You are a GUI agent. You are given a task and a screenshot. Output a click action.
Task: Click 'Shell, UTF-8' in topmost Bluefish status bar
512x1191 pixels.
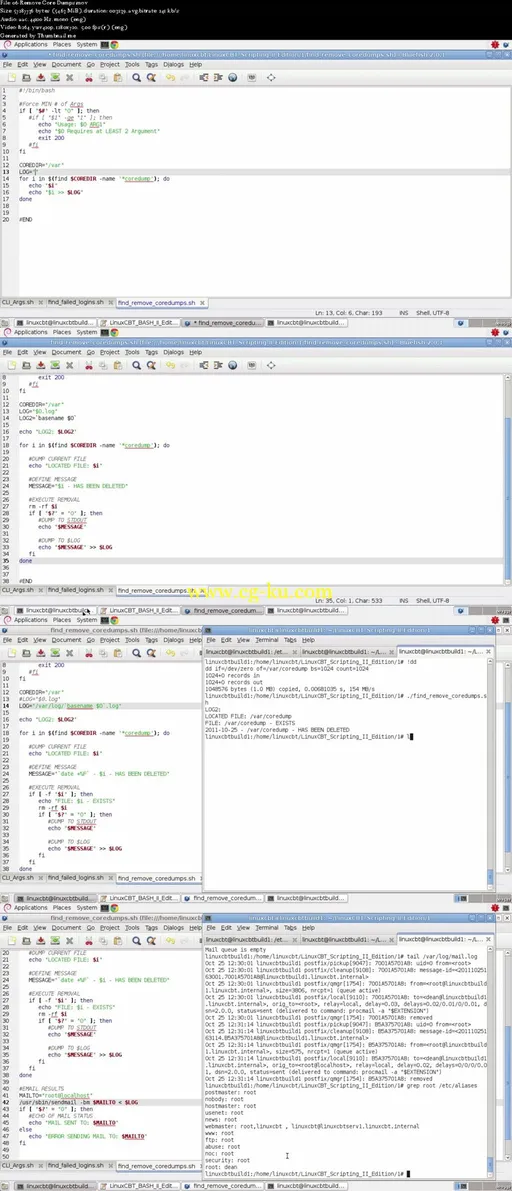(x=432, y=312)
